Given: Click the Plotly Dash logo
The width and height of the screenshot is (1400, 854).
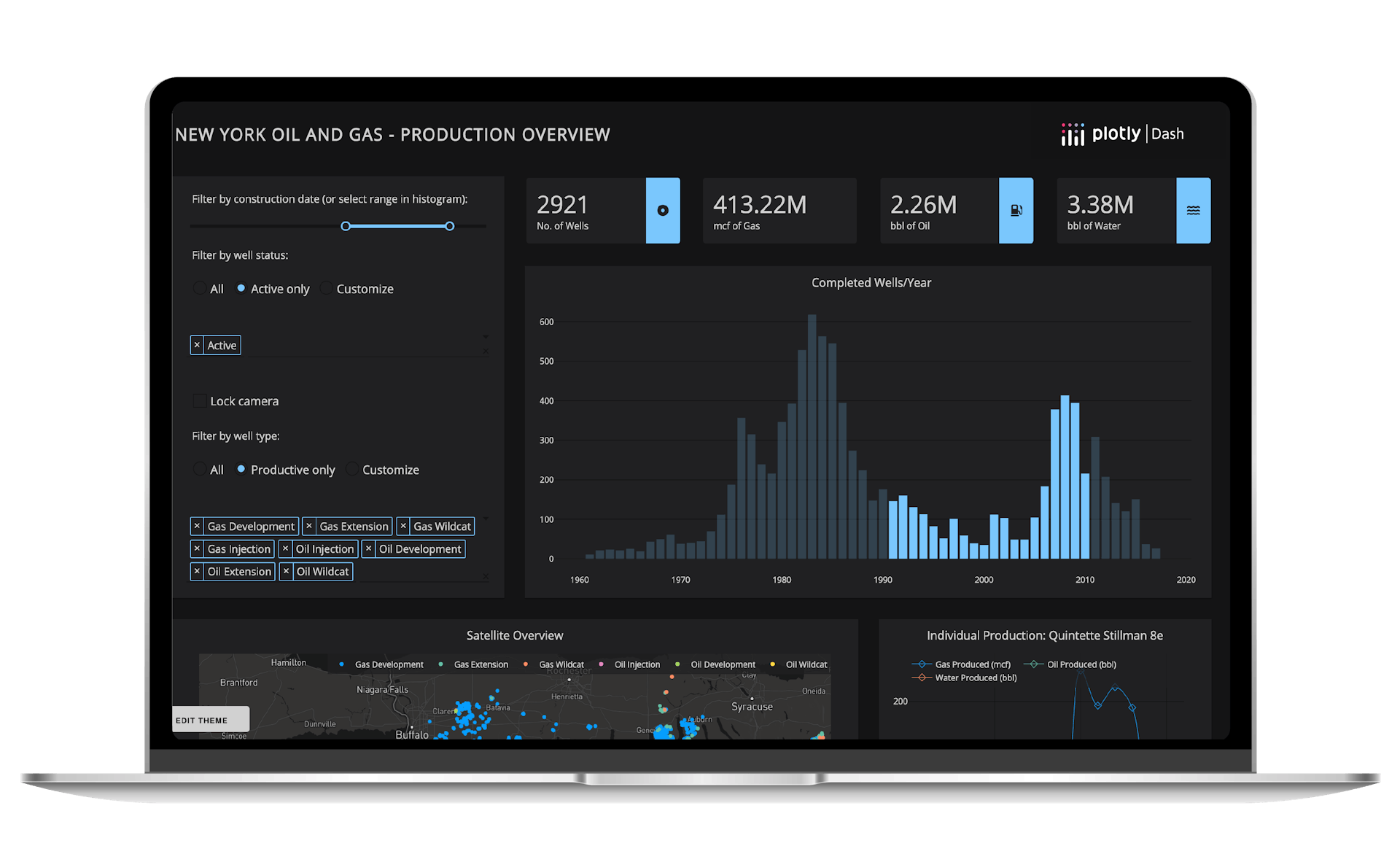Looking at the screenshot, I should point(1122,134).
